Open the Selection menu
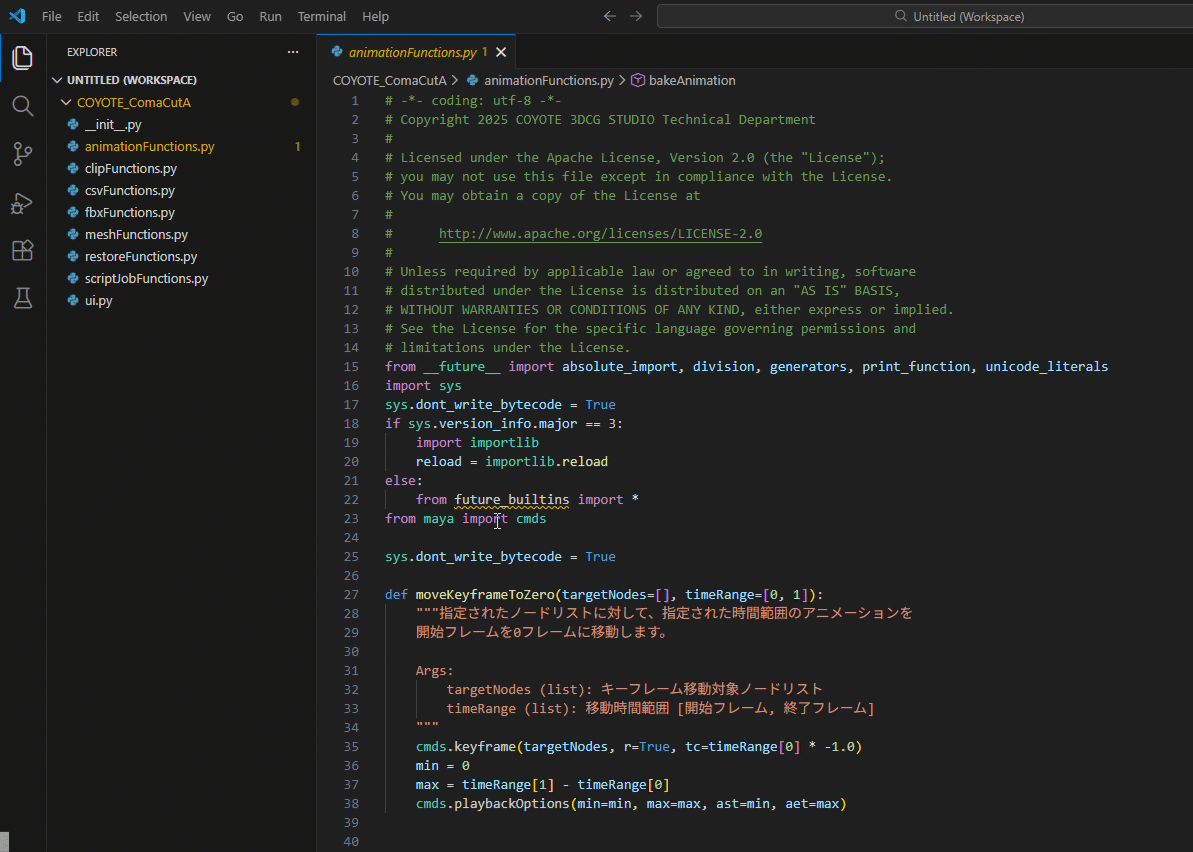The height and width of the screenshot is (852, 1193). (x=141, y=16)
